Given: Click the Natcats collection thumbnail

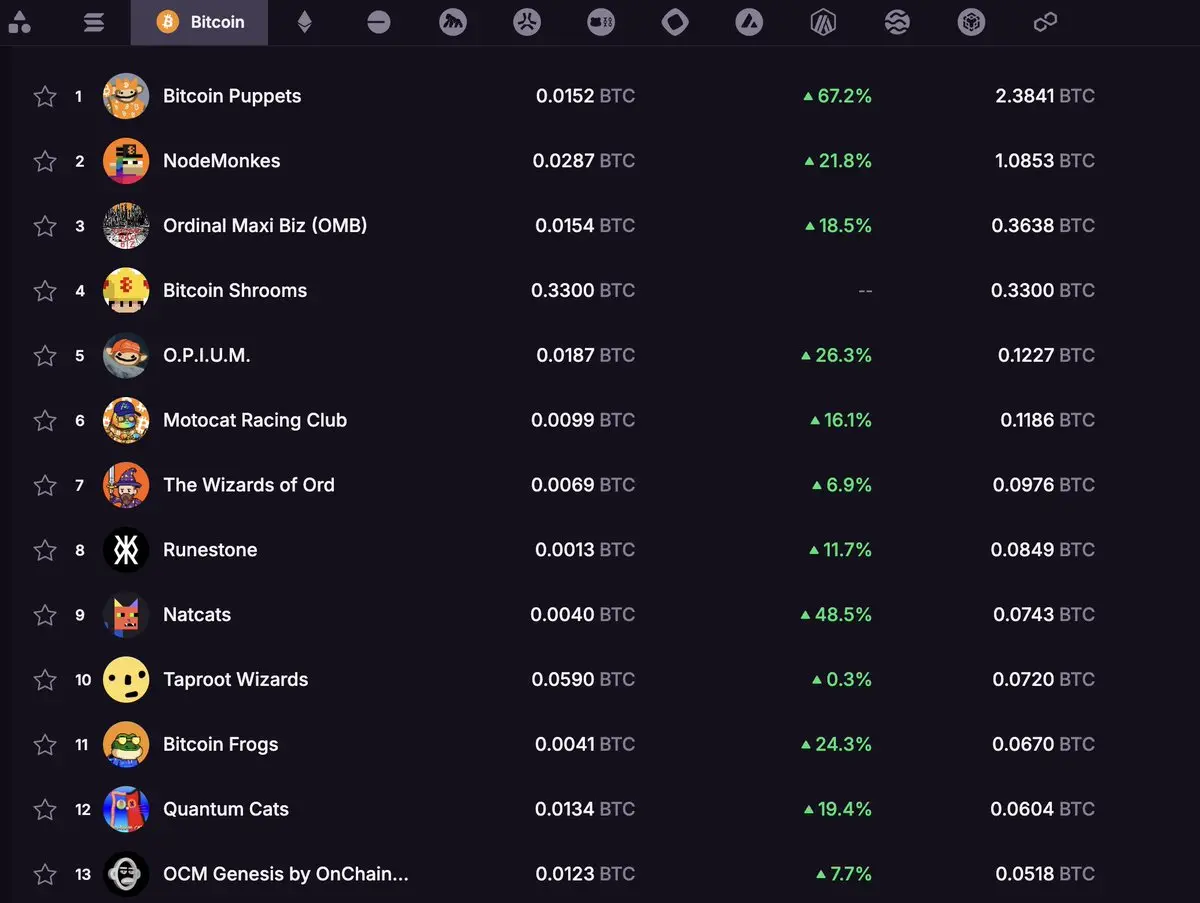Looking at the screenshot, I should 126,615.
